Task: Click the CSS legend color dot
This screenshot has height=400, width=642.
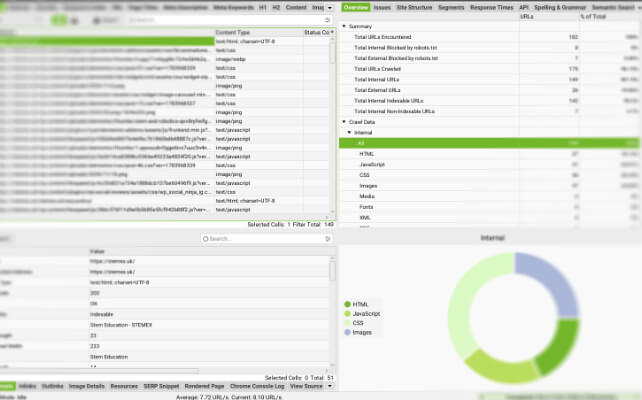Action: [x=348, y=323]
